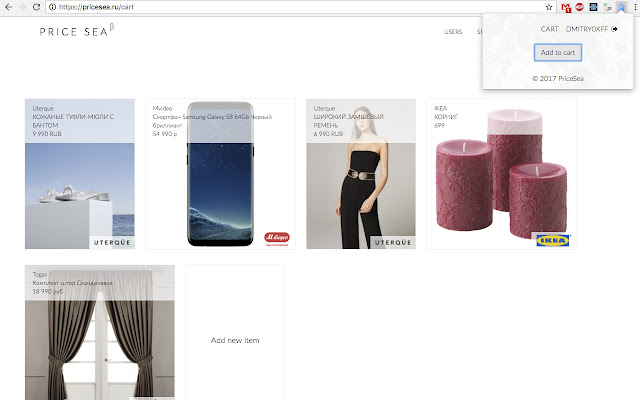640x400 pixels.
Task: Click the IKEA logo badge
Action: 553,241
